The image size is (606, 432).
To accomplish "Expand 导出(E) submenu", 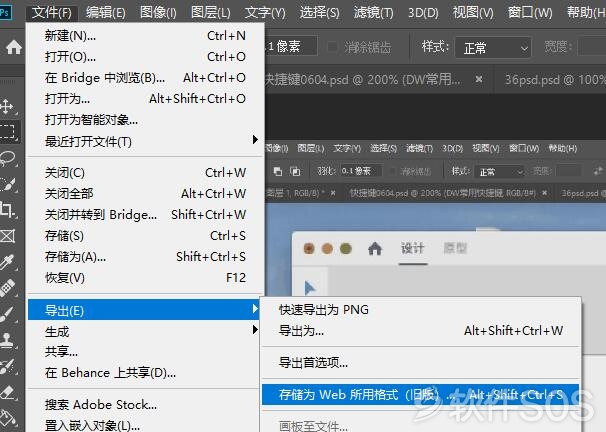I will click(144, 310).
